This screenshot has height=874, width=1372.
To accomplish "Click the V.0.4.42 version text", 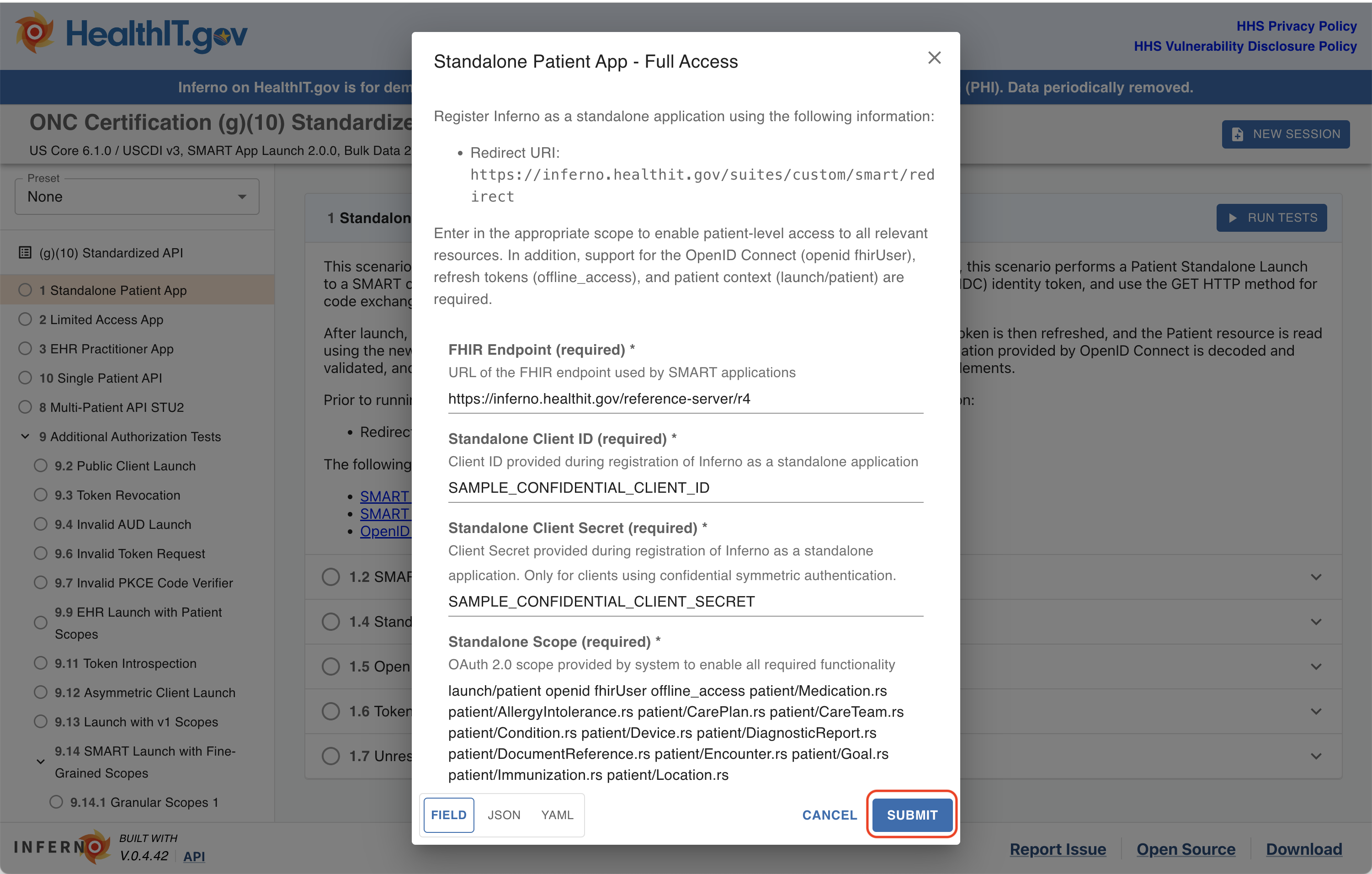I will (x=144, y=856).
